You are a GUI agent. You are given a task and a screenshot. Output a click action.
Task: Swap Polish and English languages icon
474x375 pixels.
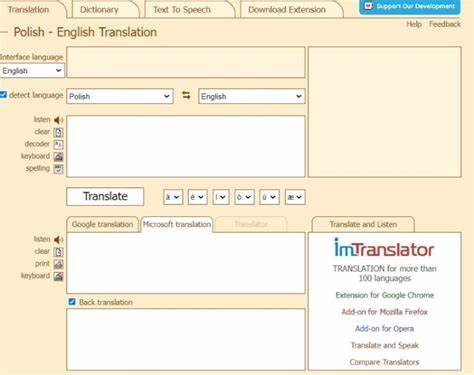point(186,96)
